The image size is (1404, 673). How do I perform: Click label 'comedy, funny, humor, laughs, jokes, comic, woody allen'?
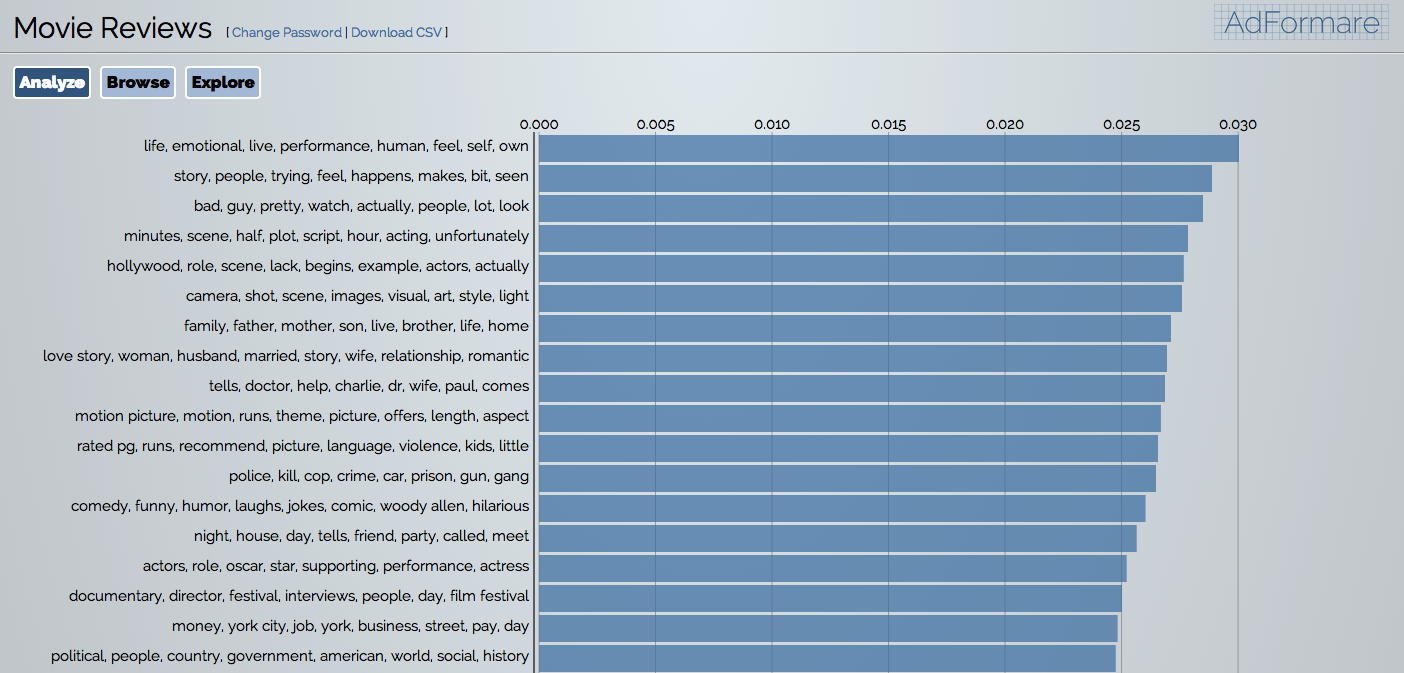coord(300,506)
